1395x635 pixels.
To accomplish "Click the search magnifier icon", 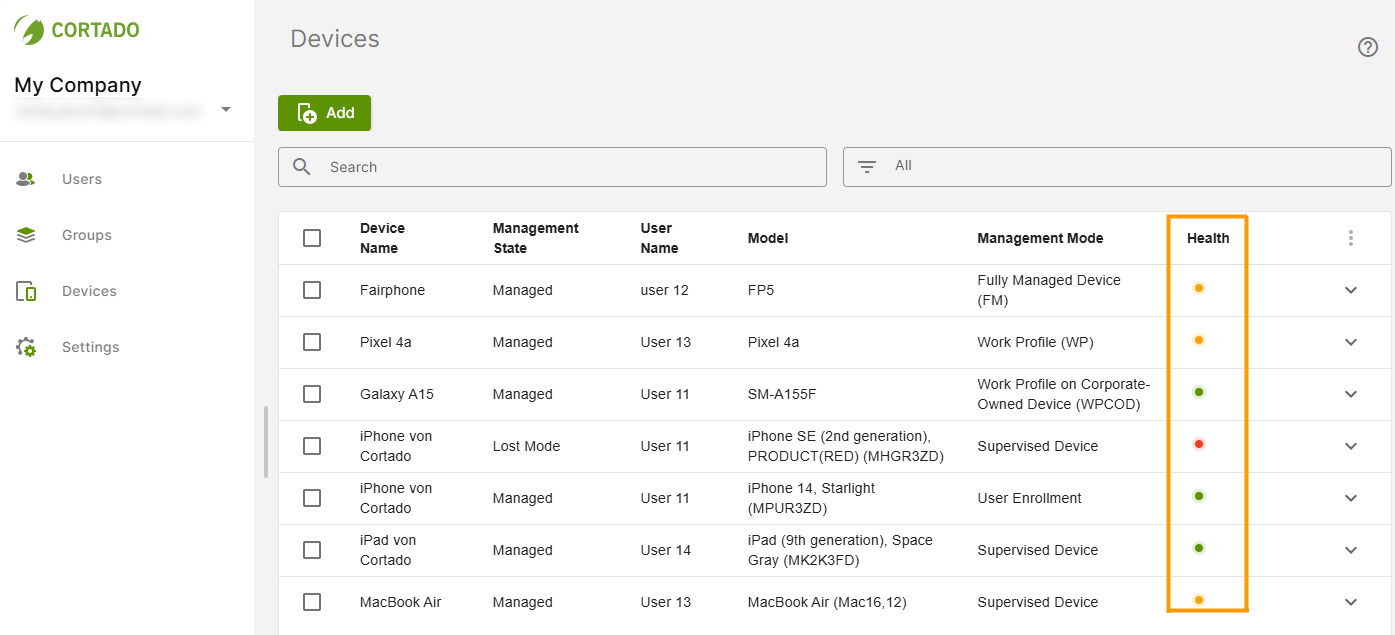I will 301,166.
